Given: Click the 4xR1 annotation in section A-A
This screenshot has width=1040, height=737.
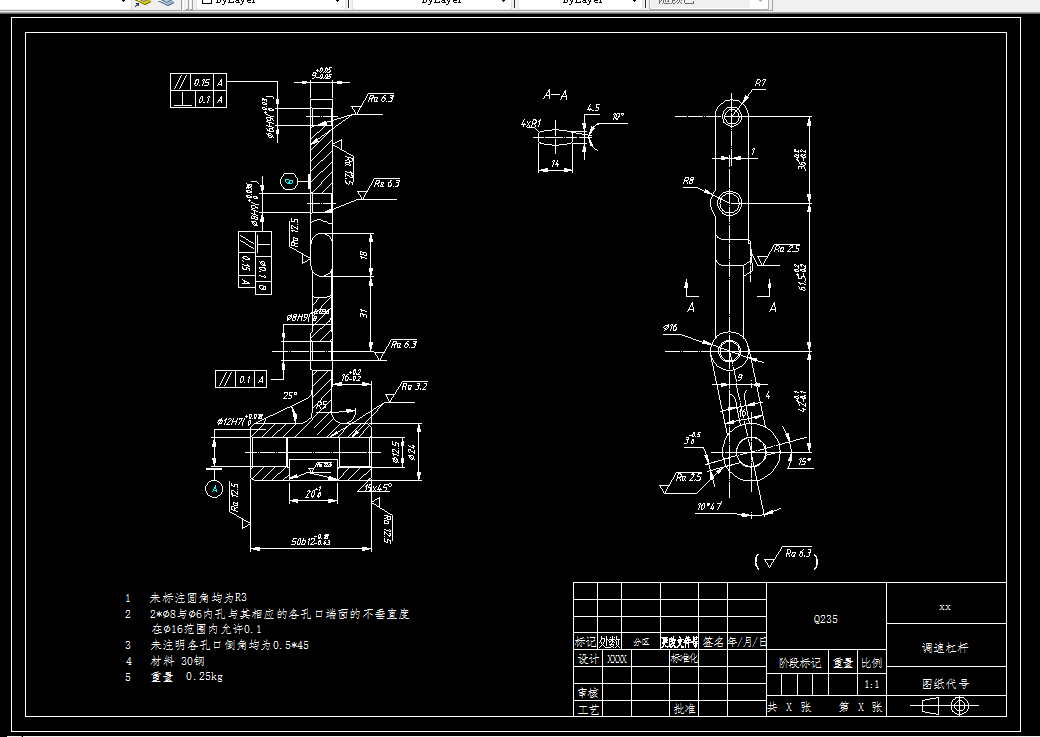Looking at the screenshot, I should pyautogui.click(x=531, y=123).
